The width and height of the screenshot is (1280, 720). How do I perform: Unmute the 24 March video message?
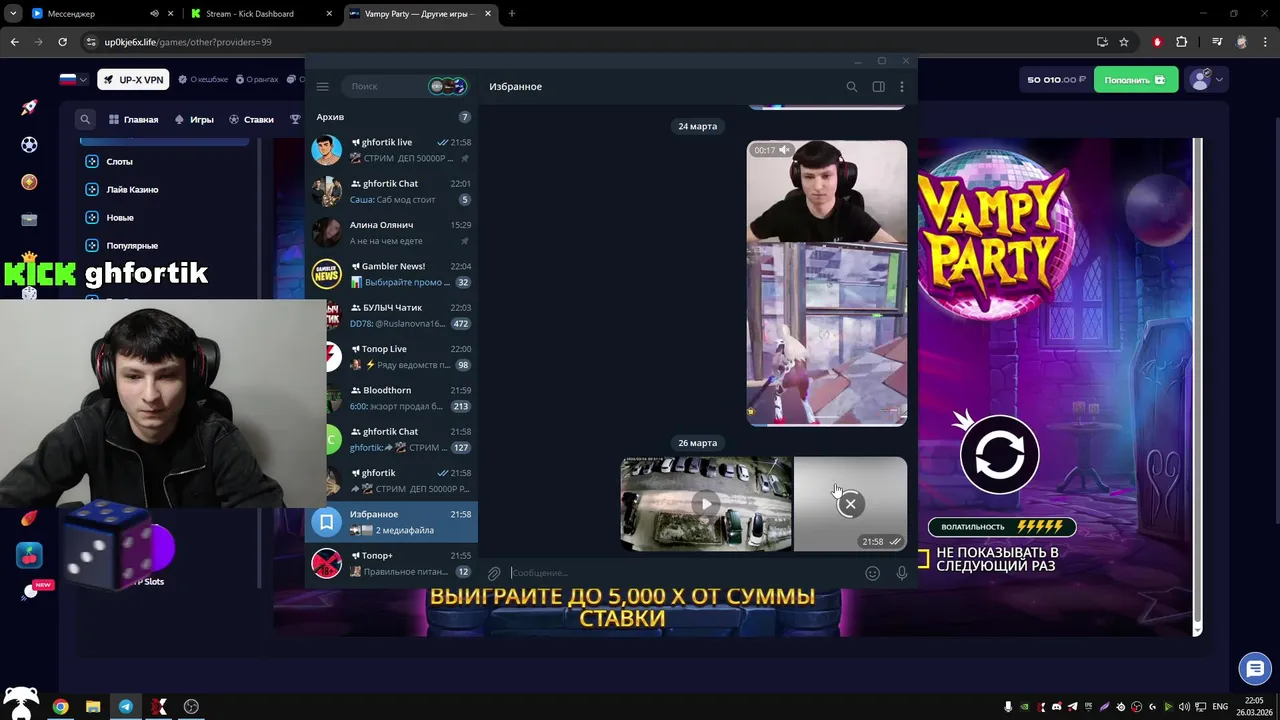(x=785, y=150)
